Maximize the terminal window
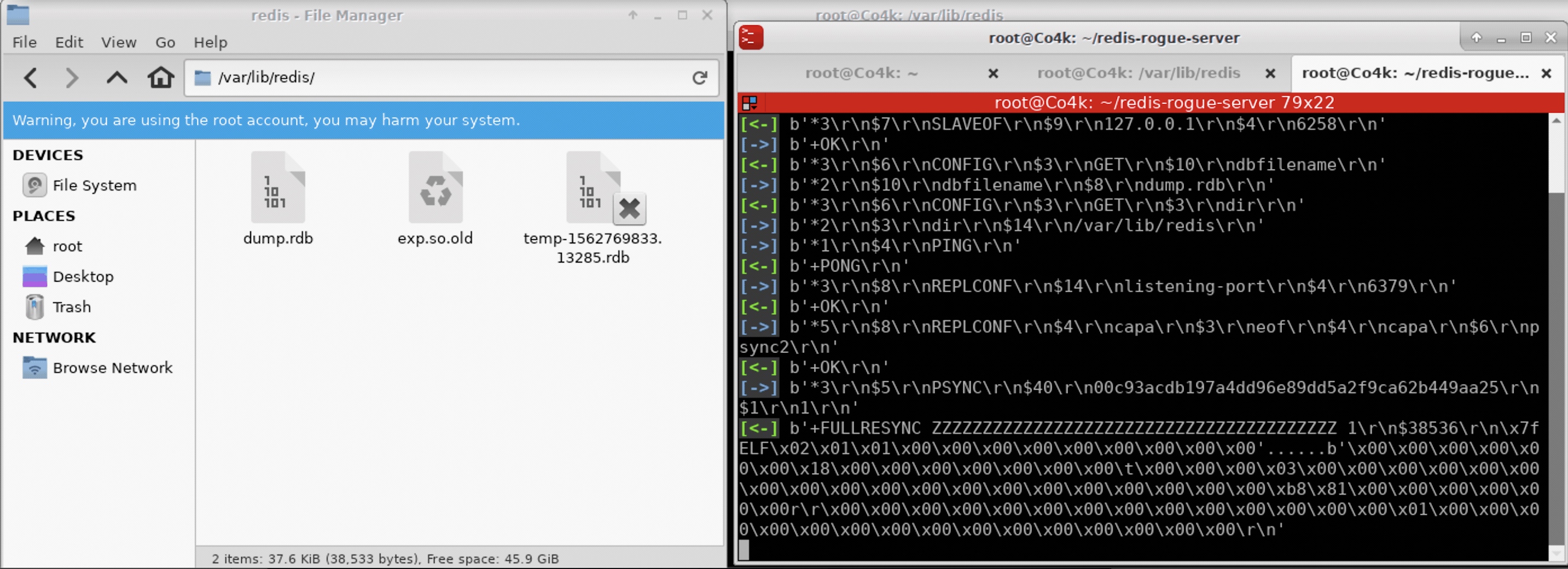Screen dimensions: 1568x569 click(1525, 38)
